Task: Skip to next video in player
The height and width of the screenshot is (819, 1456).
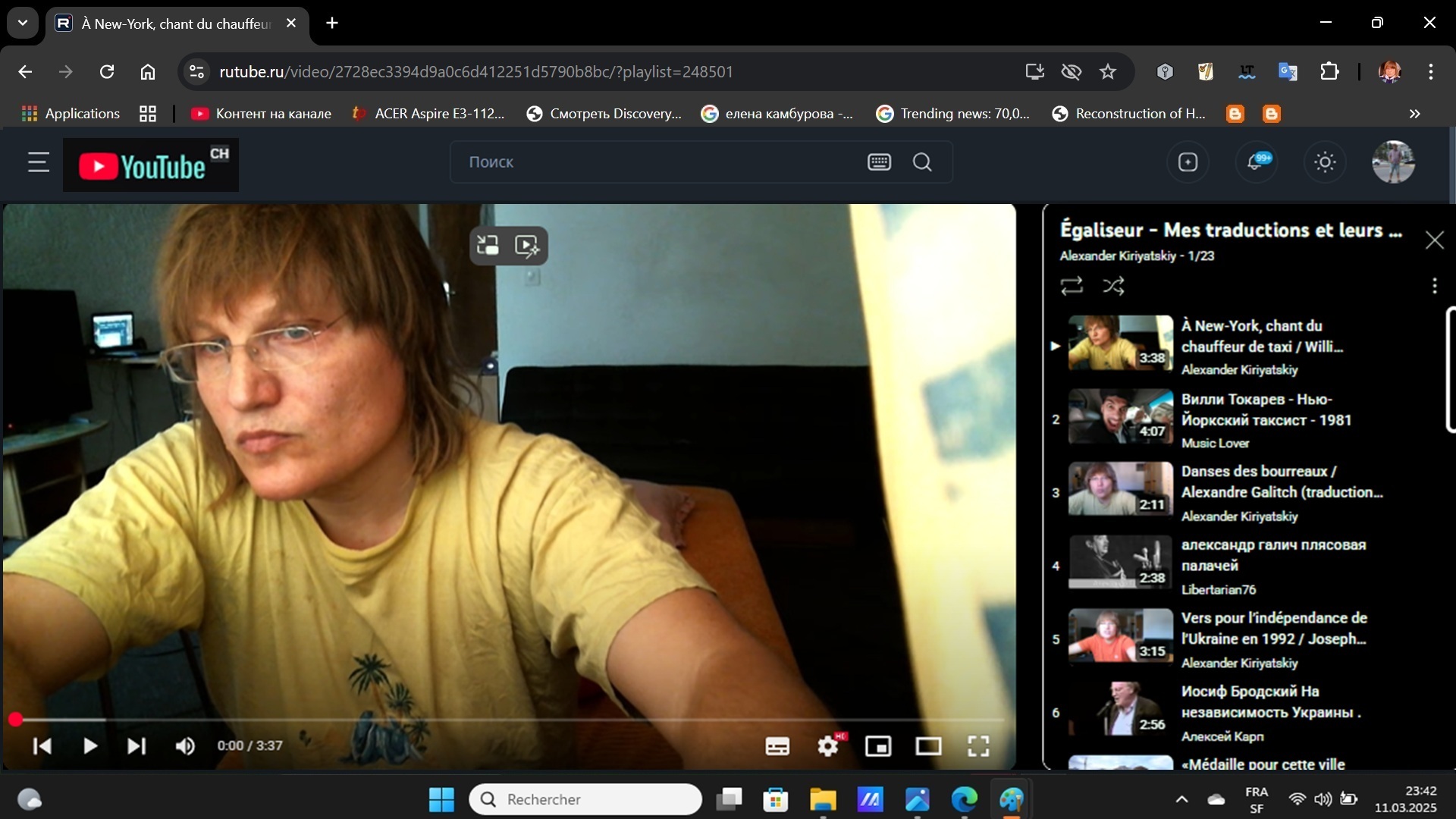Action: (x=136, y=746)
